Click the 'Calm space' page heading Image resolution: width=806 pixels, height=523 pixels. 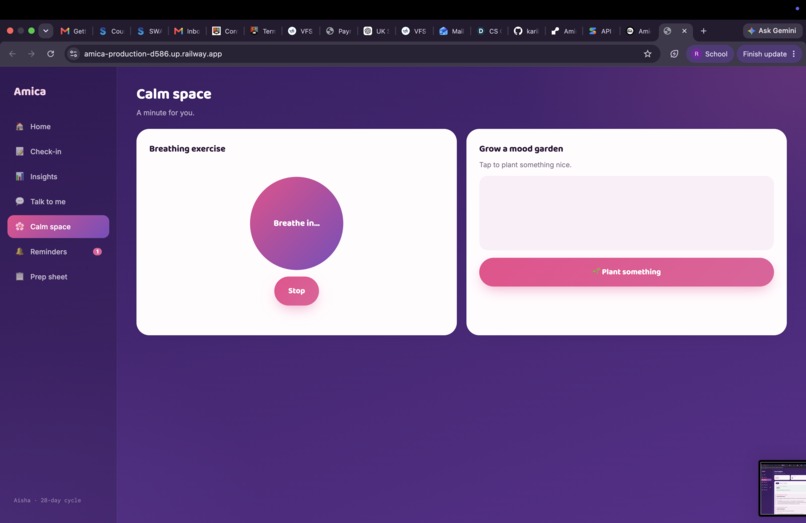tap(174, 94)
